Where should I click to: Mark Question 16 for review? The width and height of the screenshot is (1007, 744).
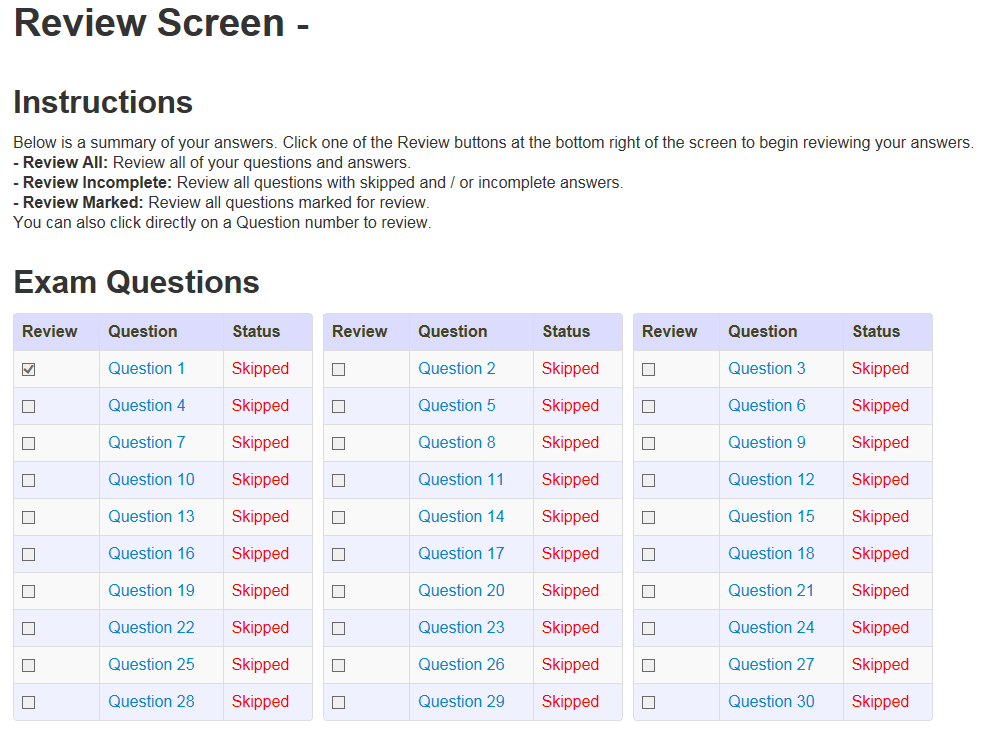click(x=28, y=554)
